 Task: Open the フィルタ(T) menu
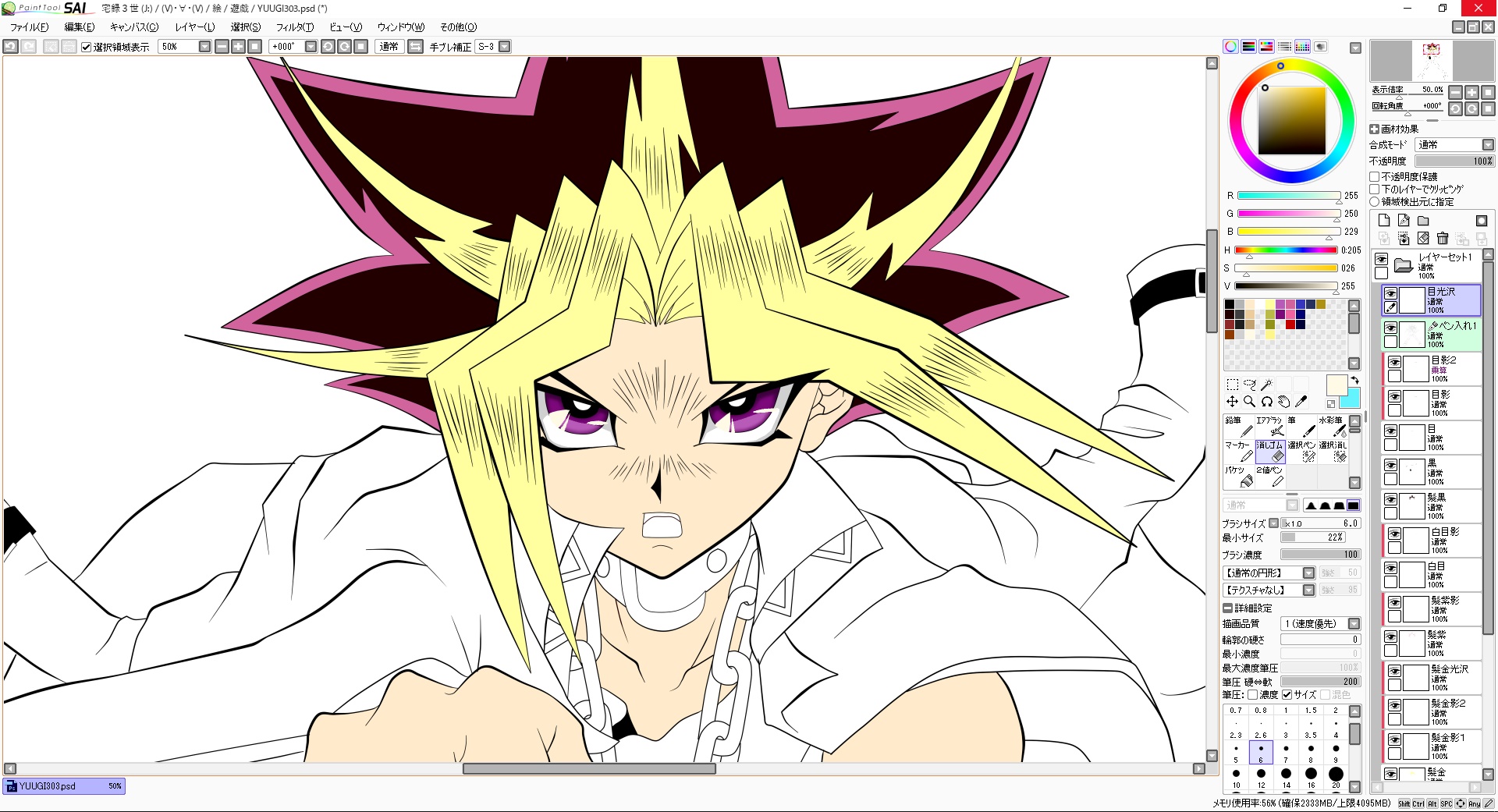294,27
